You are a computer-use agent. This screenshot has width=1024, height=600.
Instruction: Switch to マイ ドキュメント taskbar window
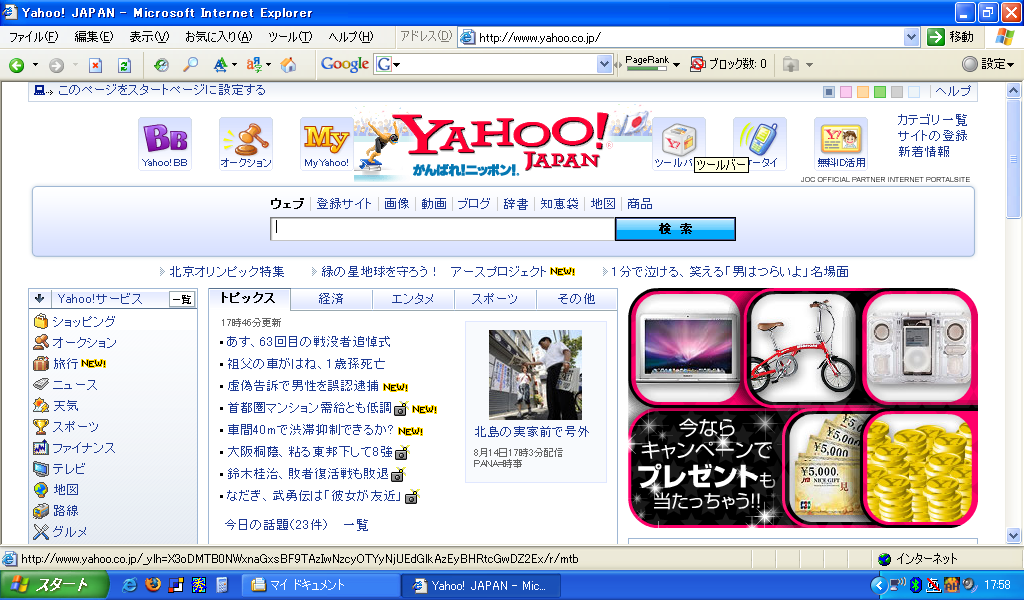320,586
